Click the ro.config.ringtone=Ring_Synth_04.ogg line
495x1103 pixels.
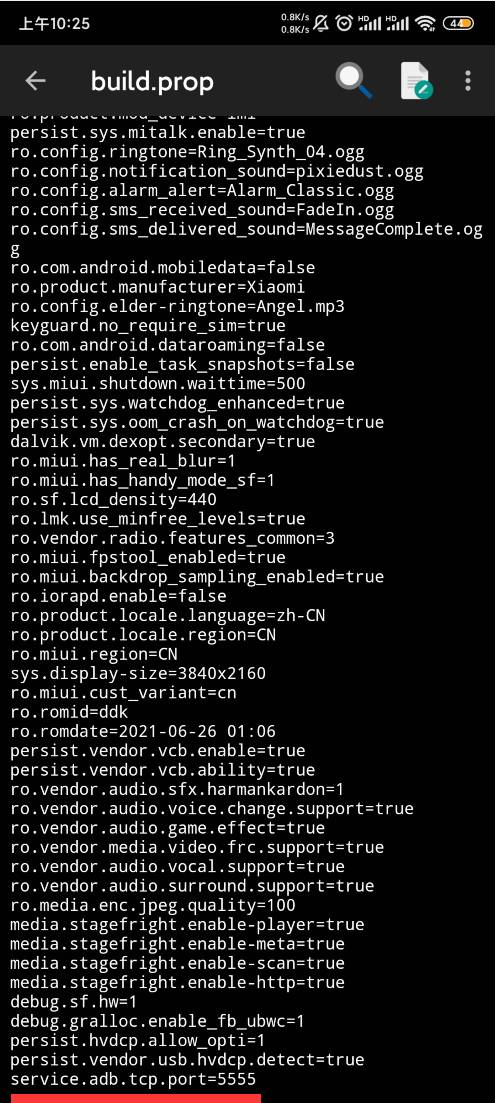pos(187,152)
